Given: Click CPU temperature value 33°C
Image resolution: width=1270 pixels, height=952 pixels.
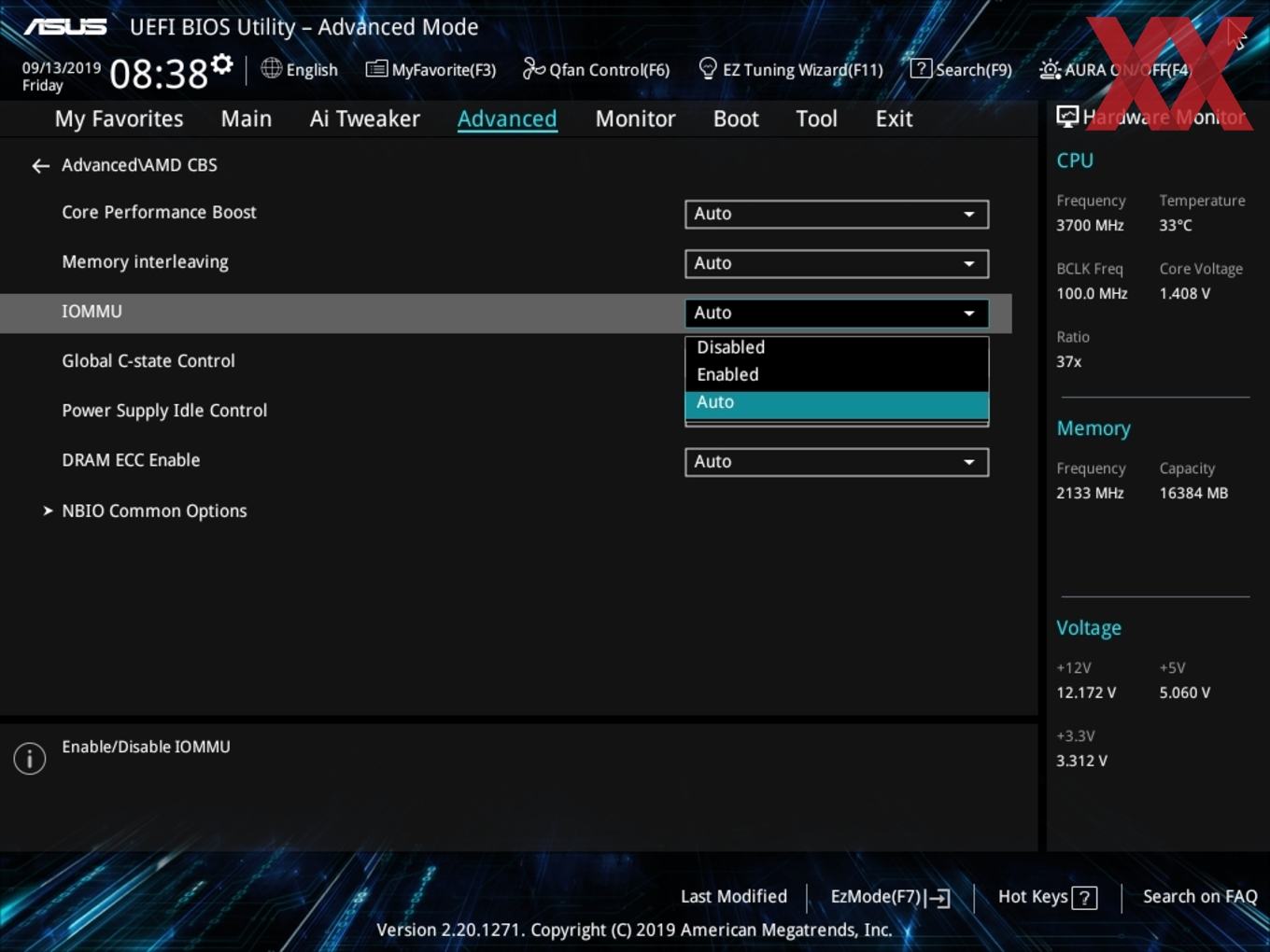Looking at the screenshot, I should tap(1176, 226).
